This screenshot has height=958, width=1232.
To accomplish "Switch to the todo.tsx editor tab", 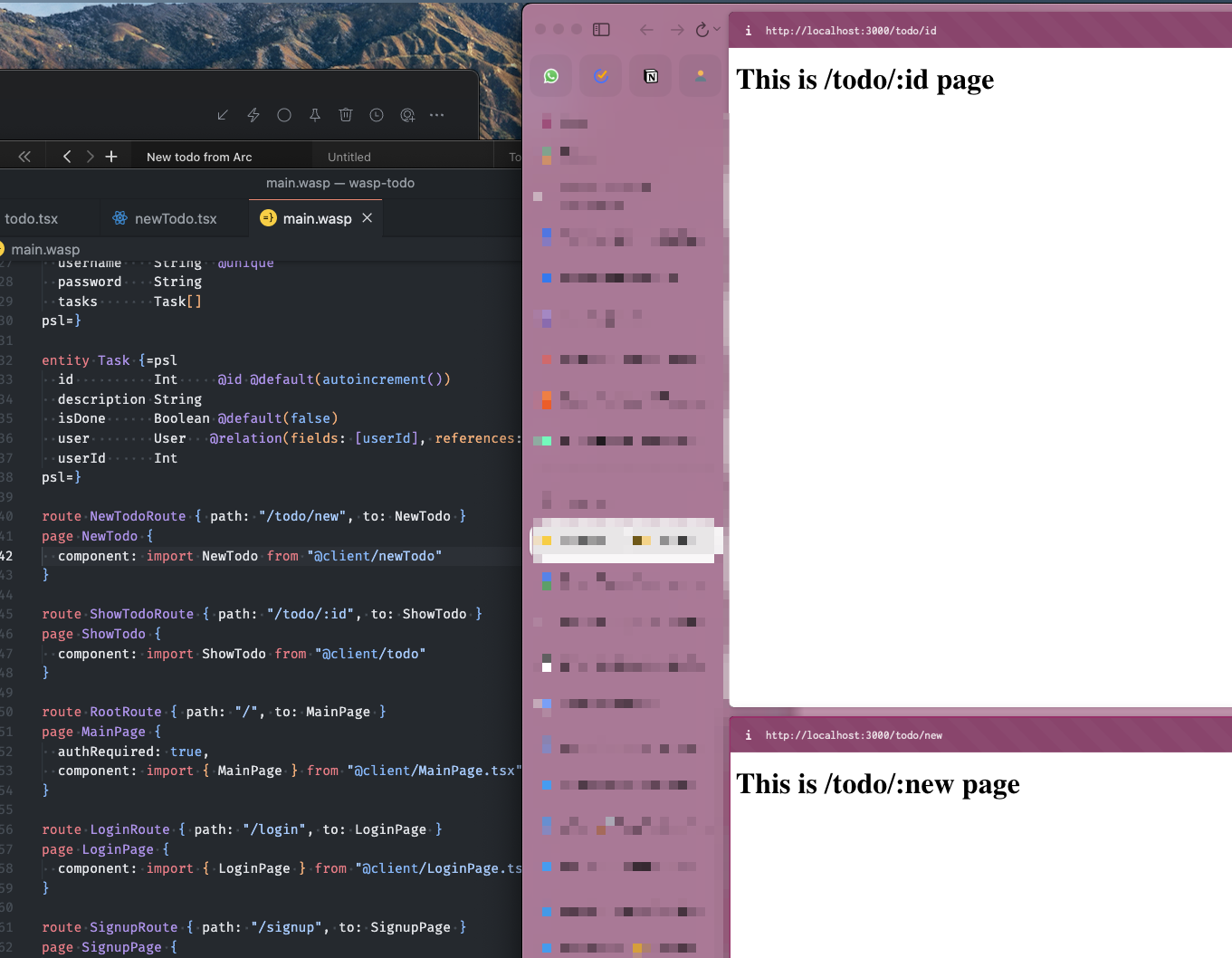I will click(33, 218).
